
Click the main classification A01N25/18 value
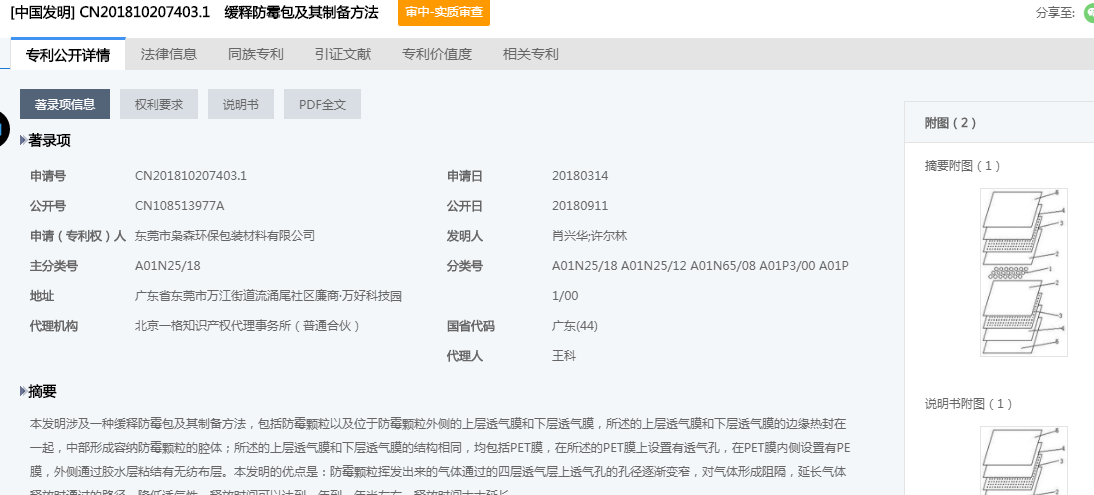168,266
